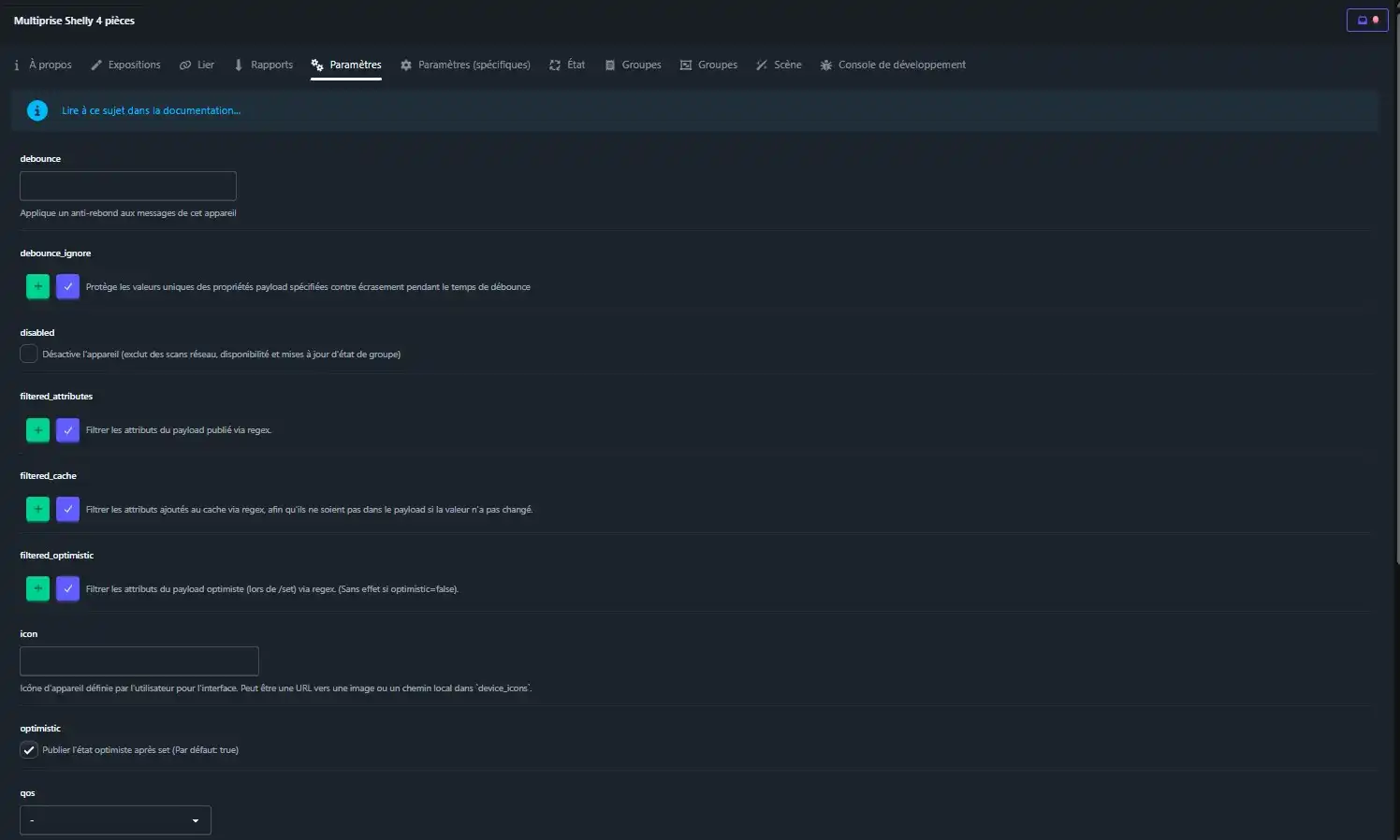Screen dimensions: 1400x840
Task: Submit filtered_cache with the purple checkmark
Action: tap(67, 510)
